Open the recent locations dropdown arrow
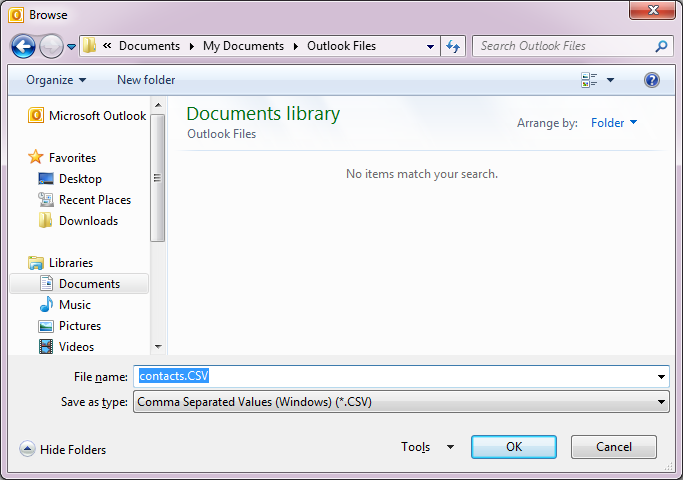This screenshot has height=480, width=683. point(71,46)
